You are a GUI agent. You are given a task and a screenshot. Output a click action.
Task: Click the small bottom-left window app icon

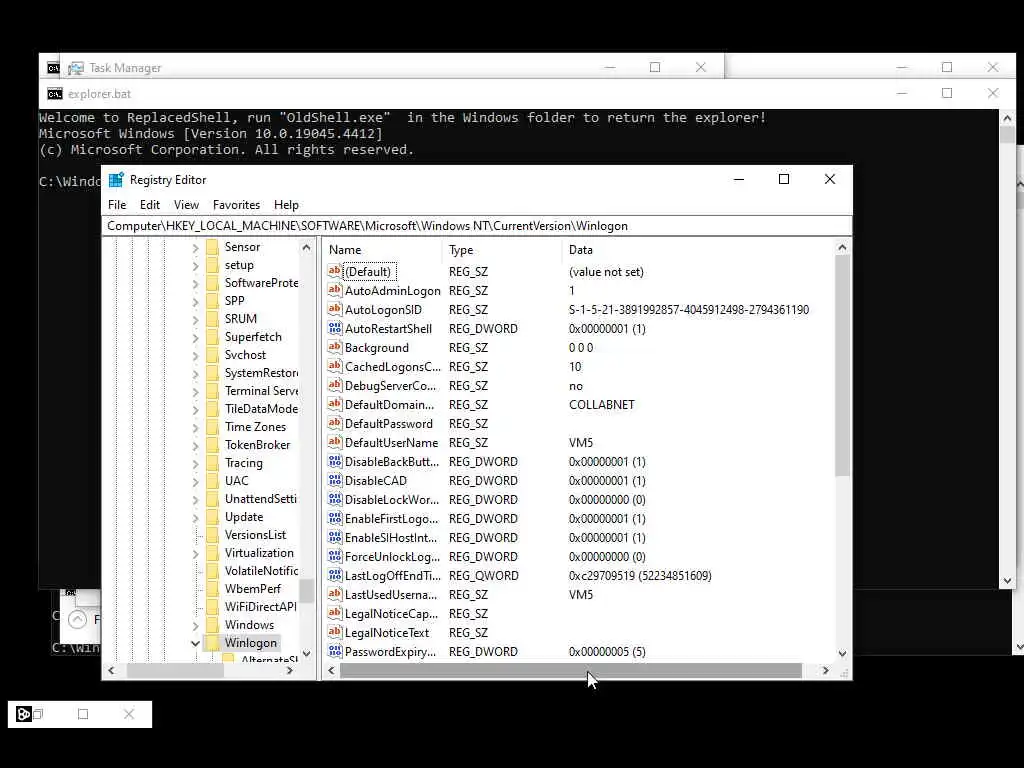tap(24, 714)
